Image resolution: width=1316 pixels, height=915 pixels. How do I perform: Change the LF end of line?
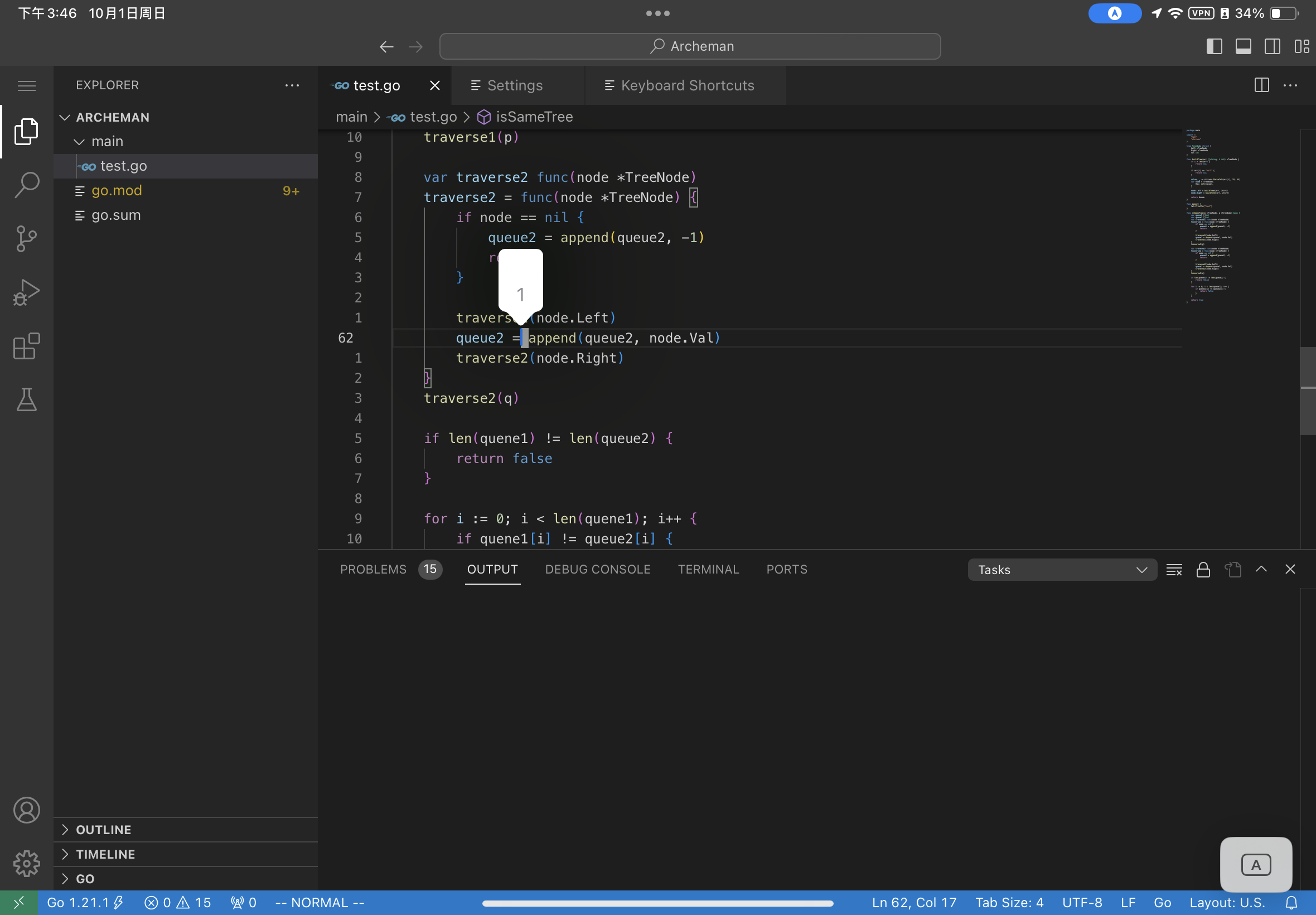[x=1128, y=903]
